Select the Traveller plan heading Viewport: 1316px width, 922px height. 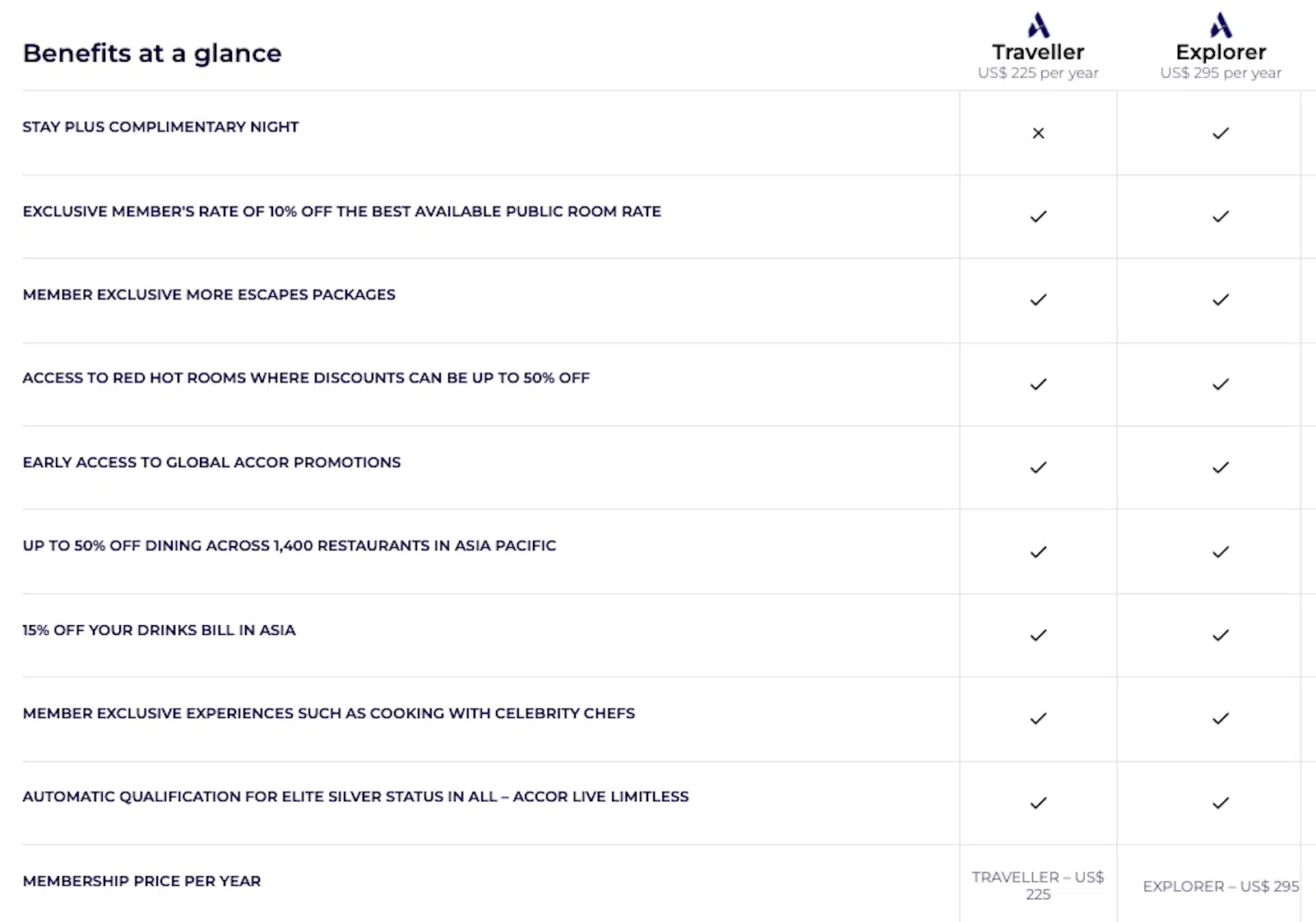coord(1038,52)
